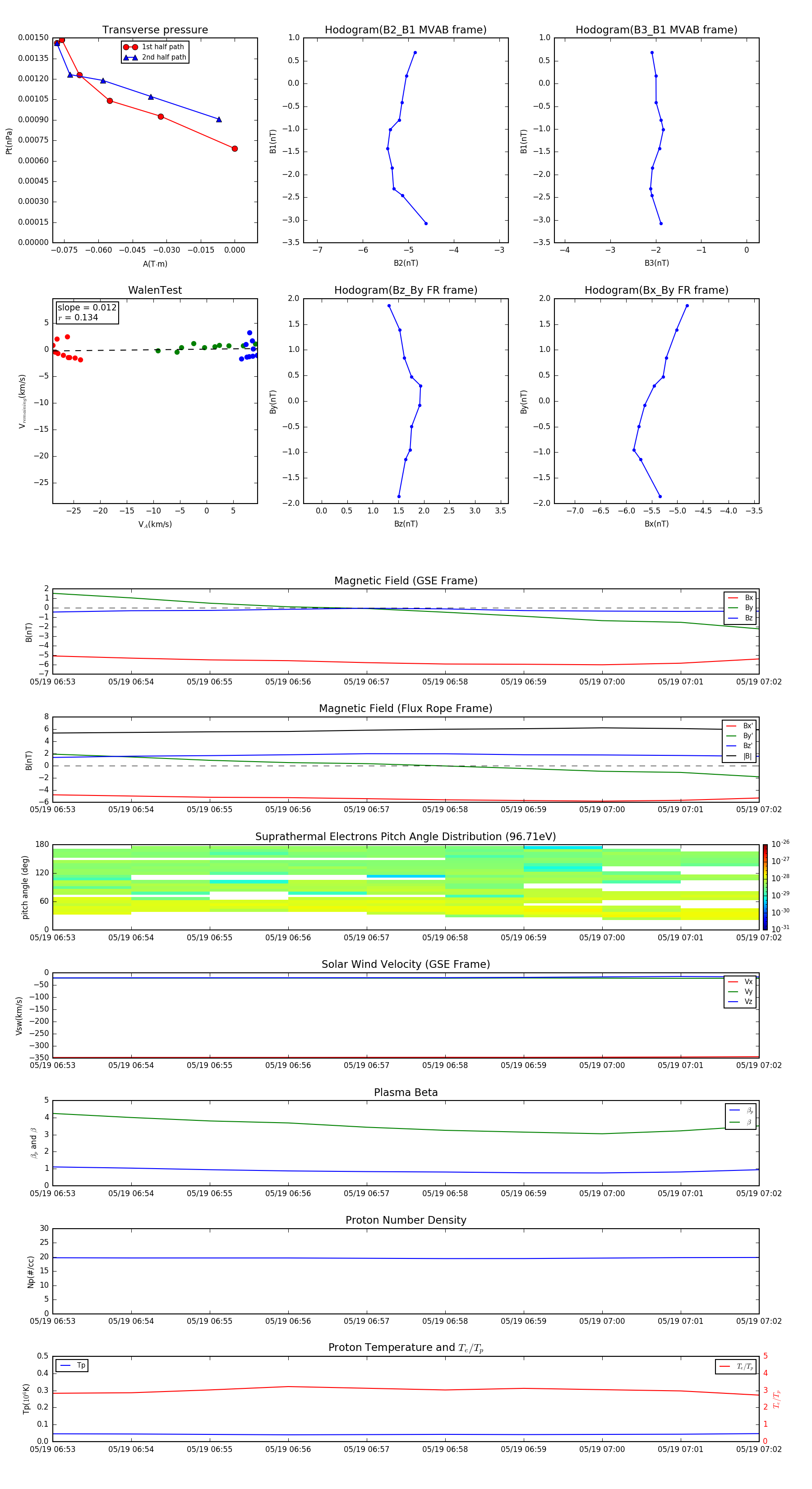Click the 'Bz(nT)' x-axis label
812x1489 pixels.
tap(406, 524)
